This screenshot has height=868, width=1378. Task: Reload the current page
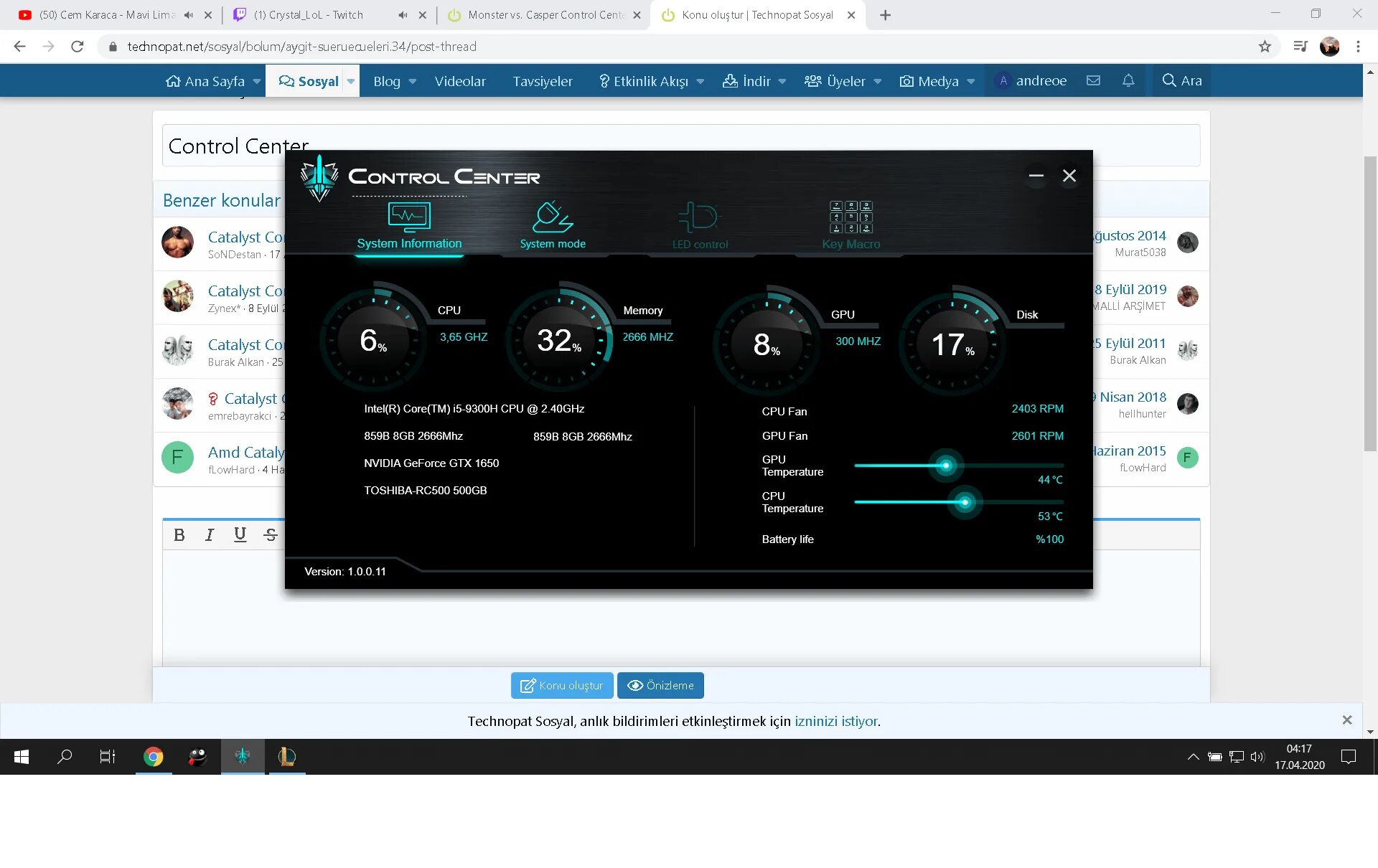[78, 47]
